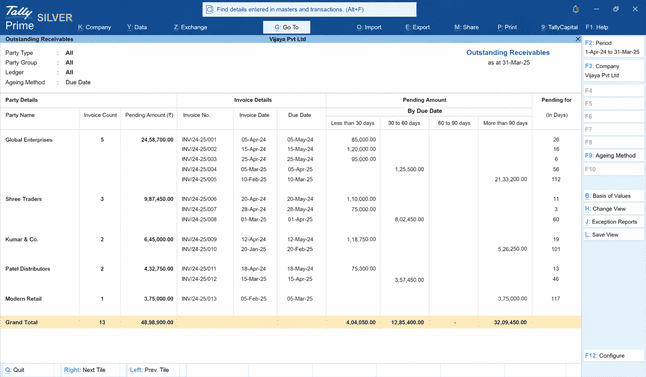This screenshot has height=377, width=646.
Task: Click the Outstanding Receivables report title
Action: point(508,52)
